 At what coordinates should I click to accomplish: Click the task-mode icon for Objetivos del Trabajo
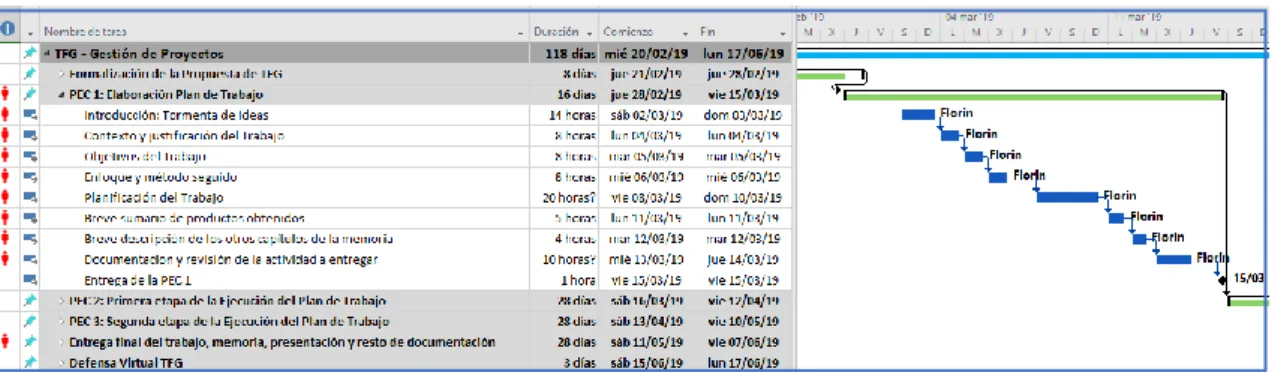pyautogui.click(x=30, y=157)
